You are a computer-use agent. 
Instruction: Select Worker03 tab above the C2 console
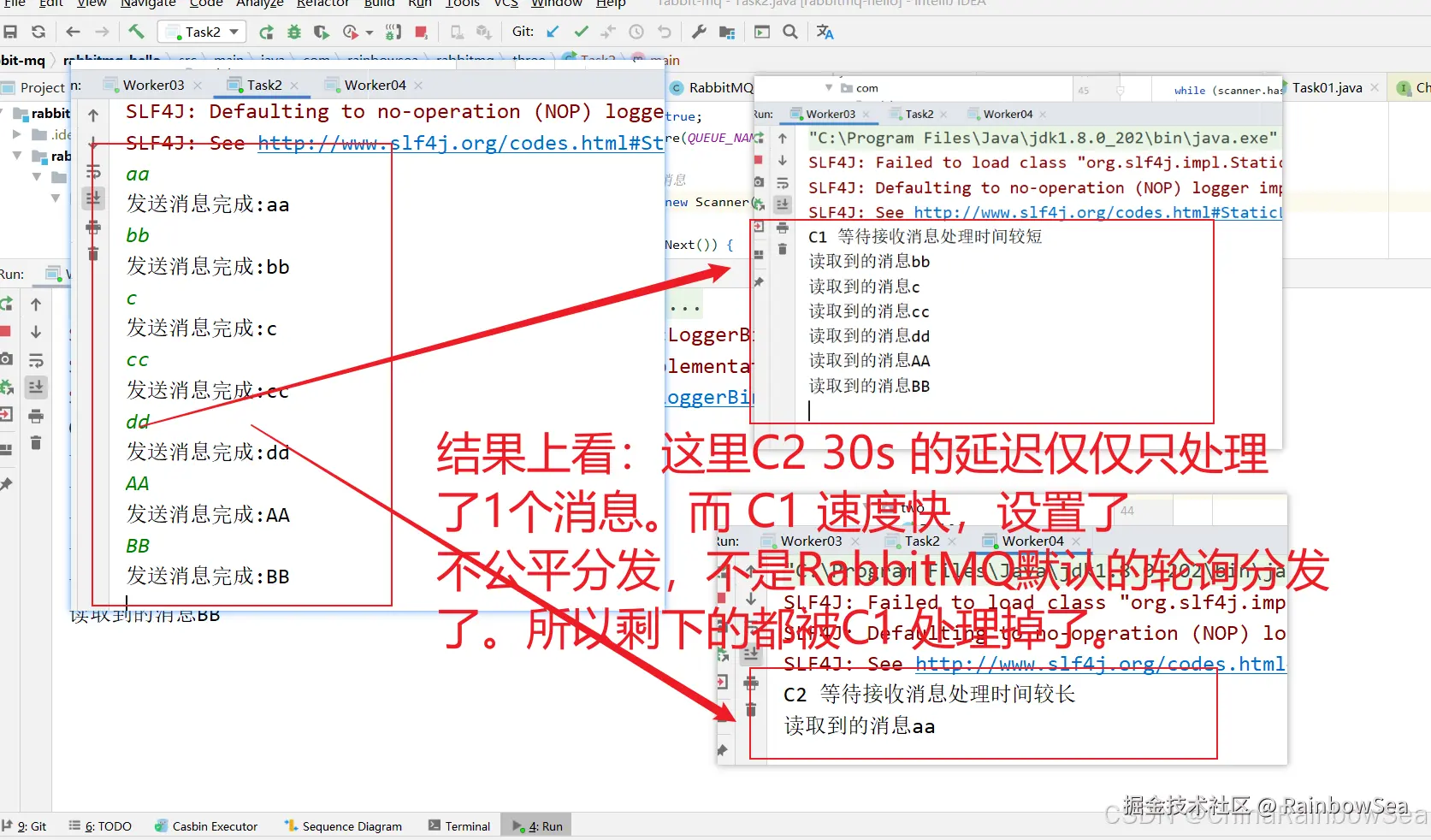point(811,541)
